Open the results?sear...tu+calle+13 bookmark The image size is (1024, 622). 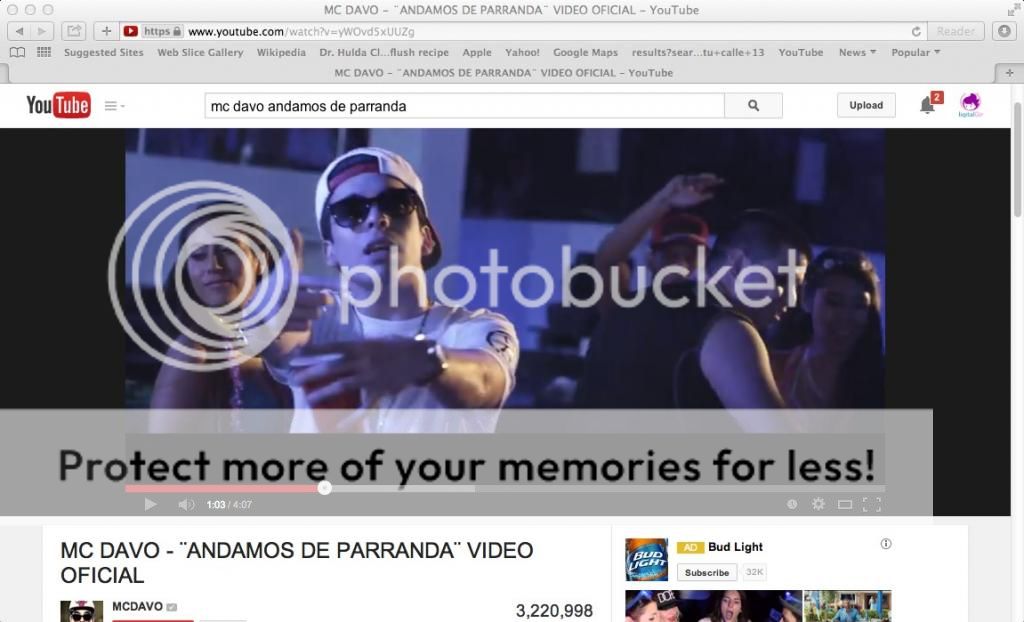pos(697,52)
